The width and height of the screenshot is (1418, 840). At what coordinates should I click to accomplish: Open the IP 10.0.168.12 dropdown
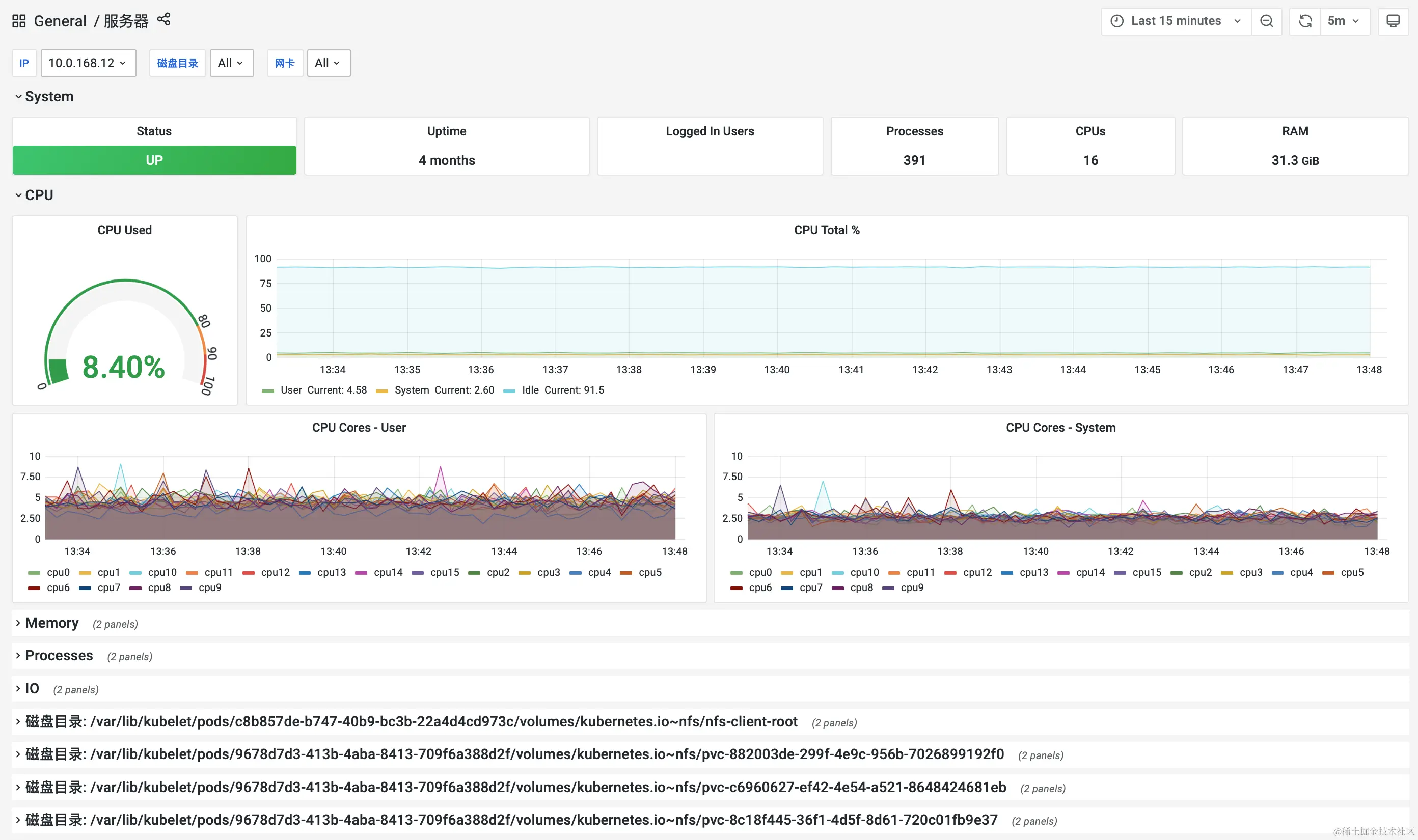(88, 63)
